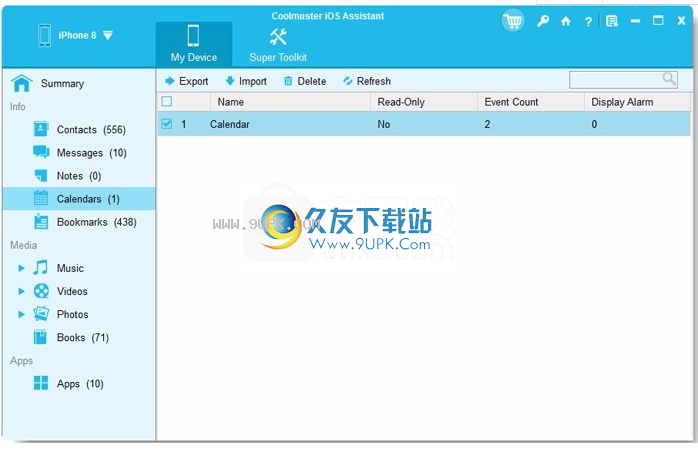The height and width of the screenshot is (454, 698).
Task: Click the feedback notes icon in title bar
Action: pyautogui.click(x=612, y=21)
